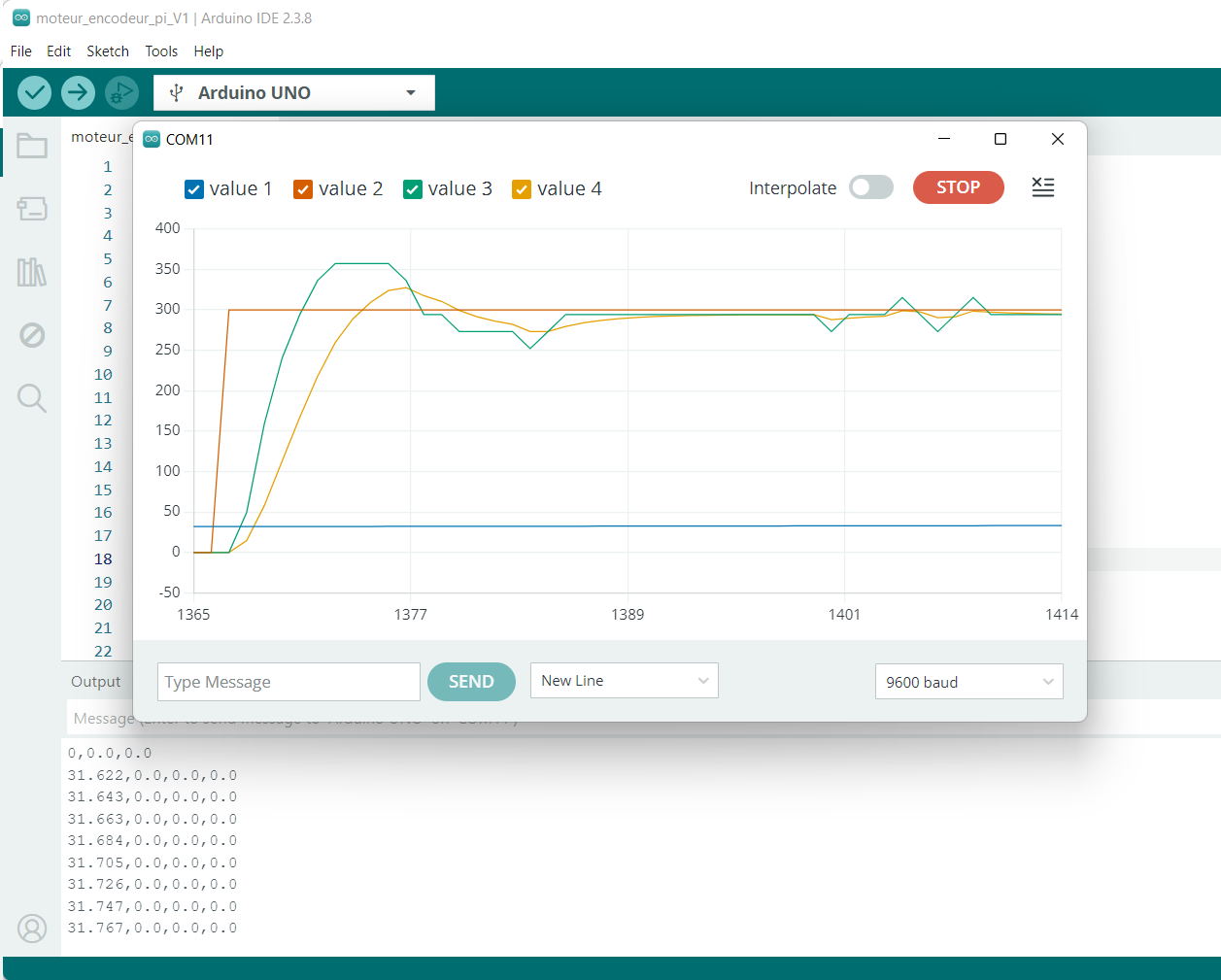Image resolution: width=1221 pixels, height=980 pixels.
Task: Minimize the COM11 plotter window
Action: tap(943, 139)
